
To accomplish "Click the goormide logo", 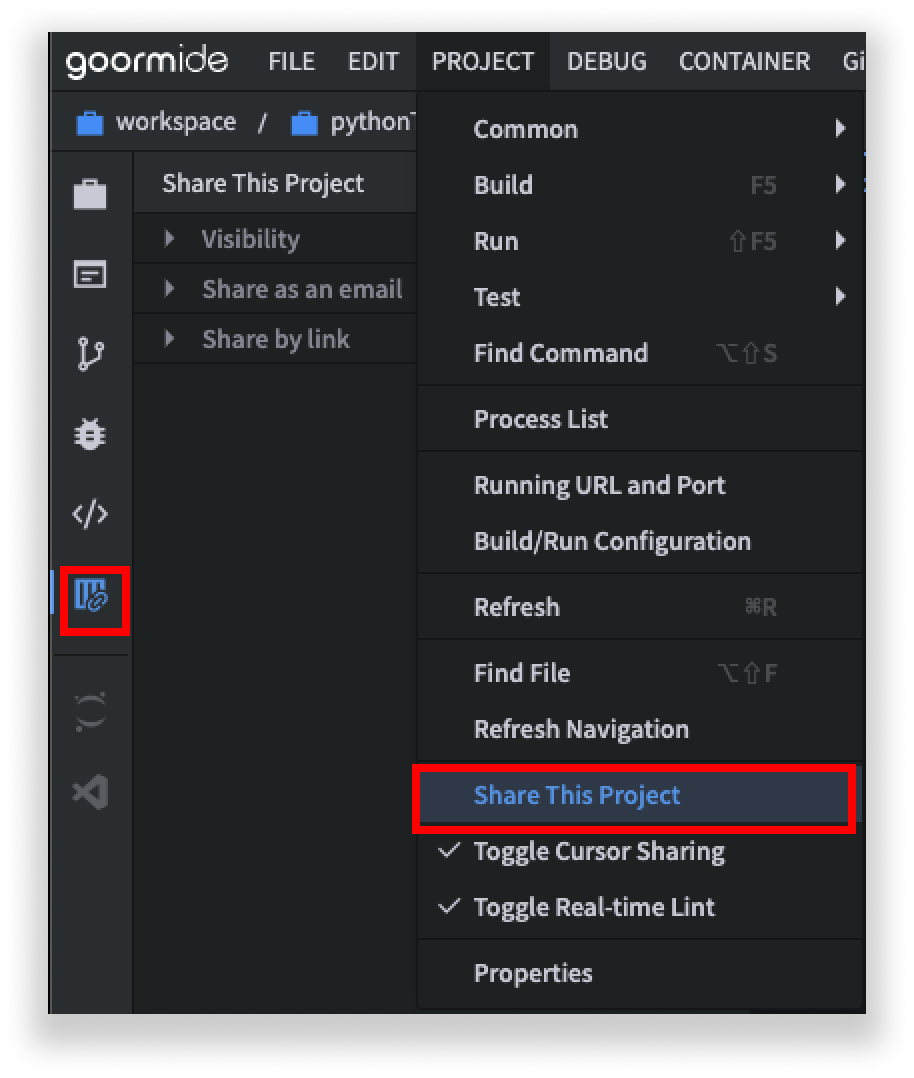I will click(146, 61).
